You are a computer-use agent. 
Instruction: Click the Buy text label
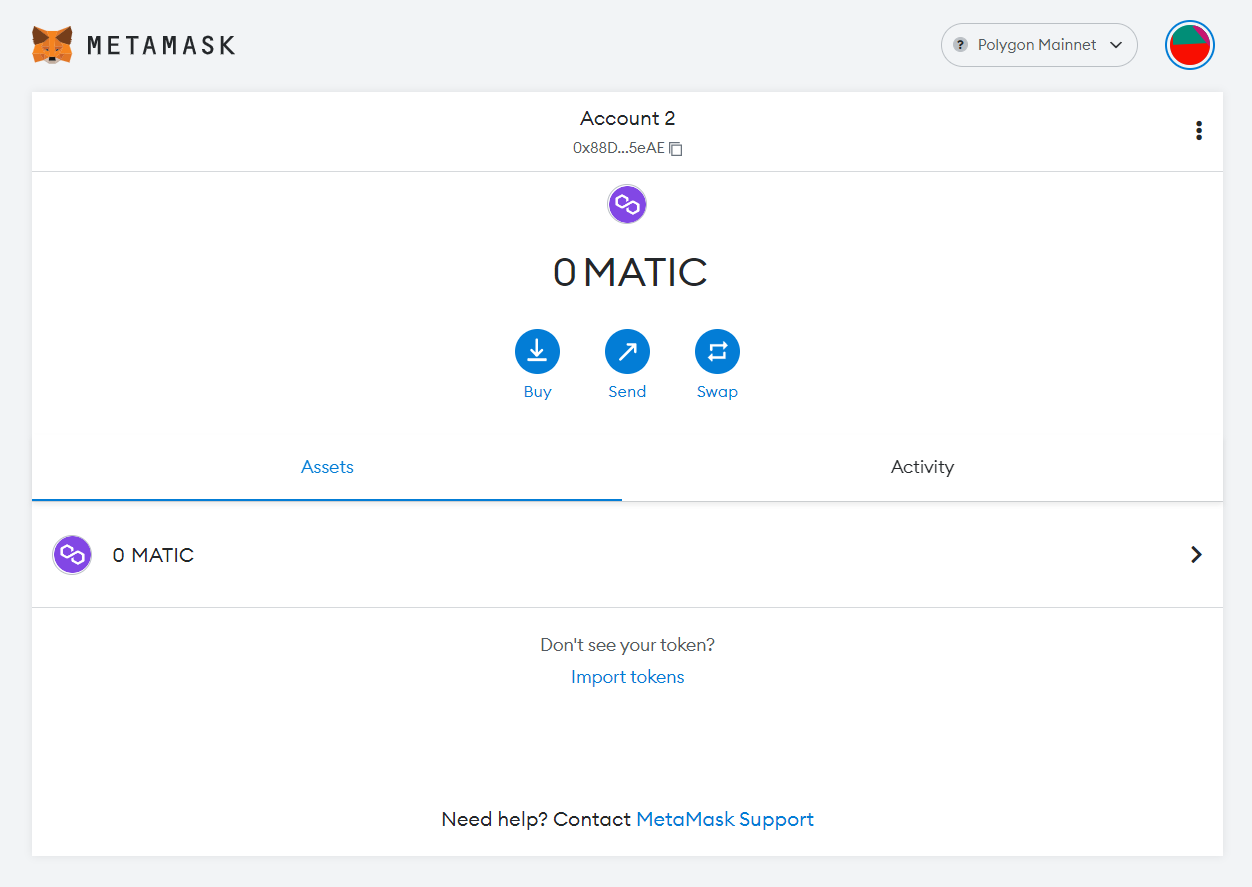[537, 392]
